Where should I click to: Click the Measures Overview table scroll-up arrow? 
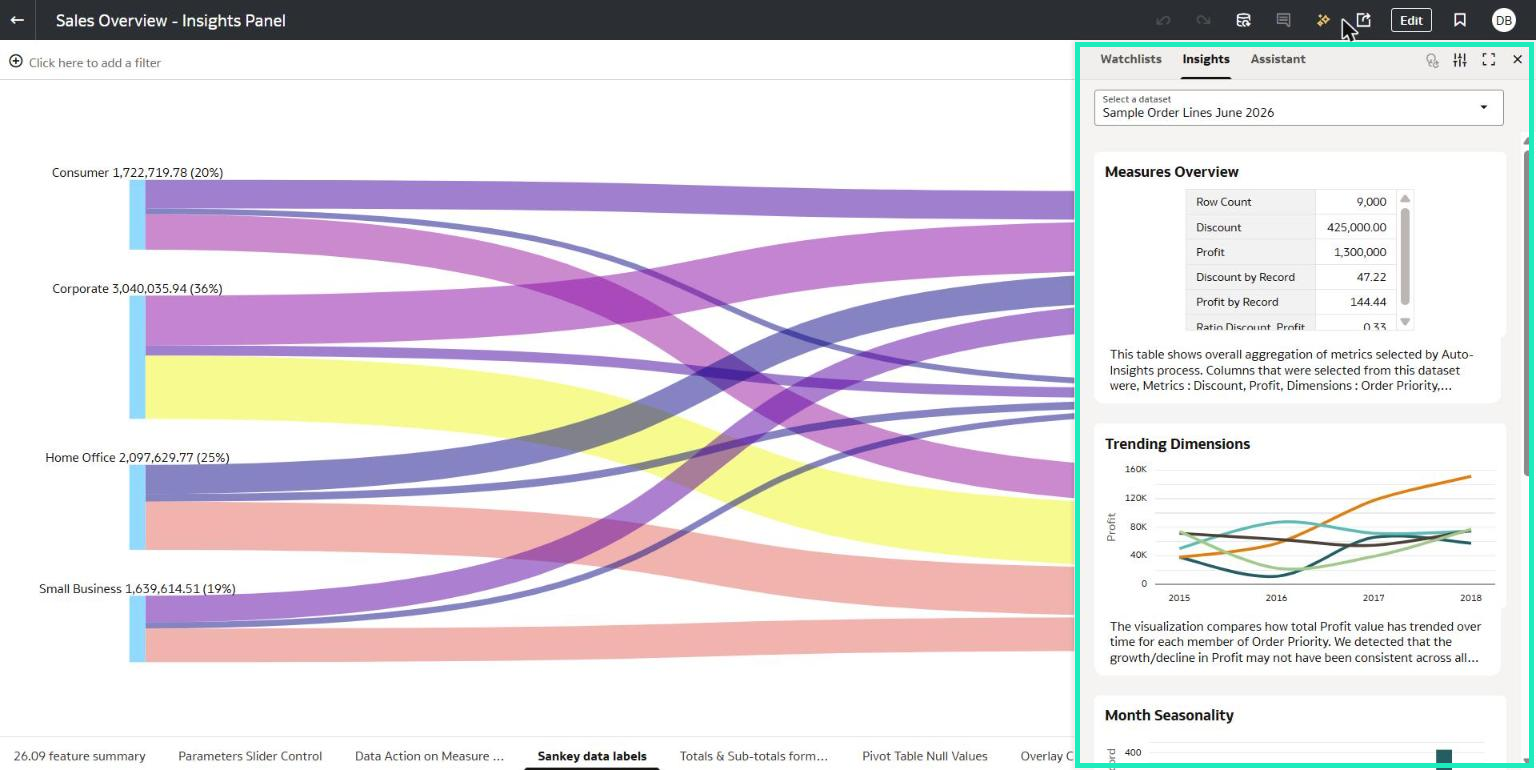point(1405,199)
